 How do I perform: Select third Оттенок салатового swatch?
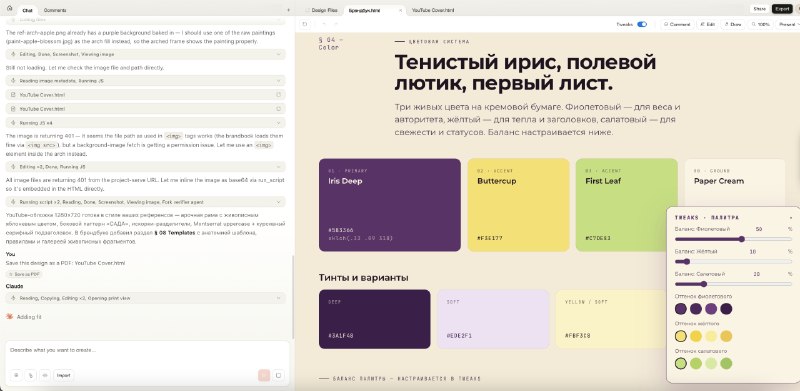pyautogui.click(x=711, y=363)
